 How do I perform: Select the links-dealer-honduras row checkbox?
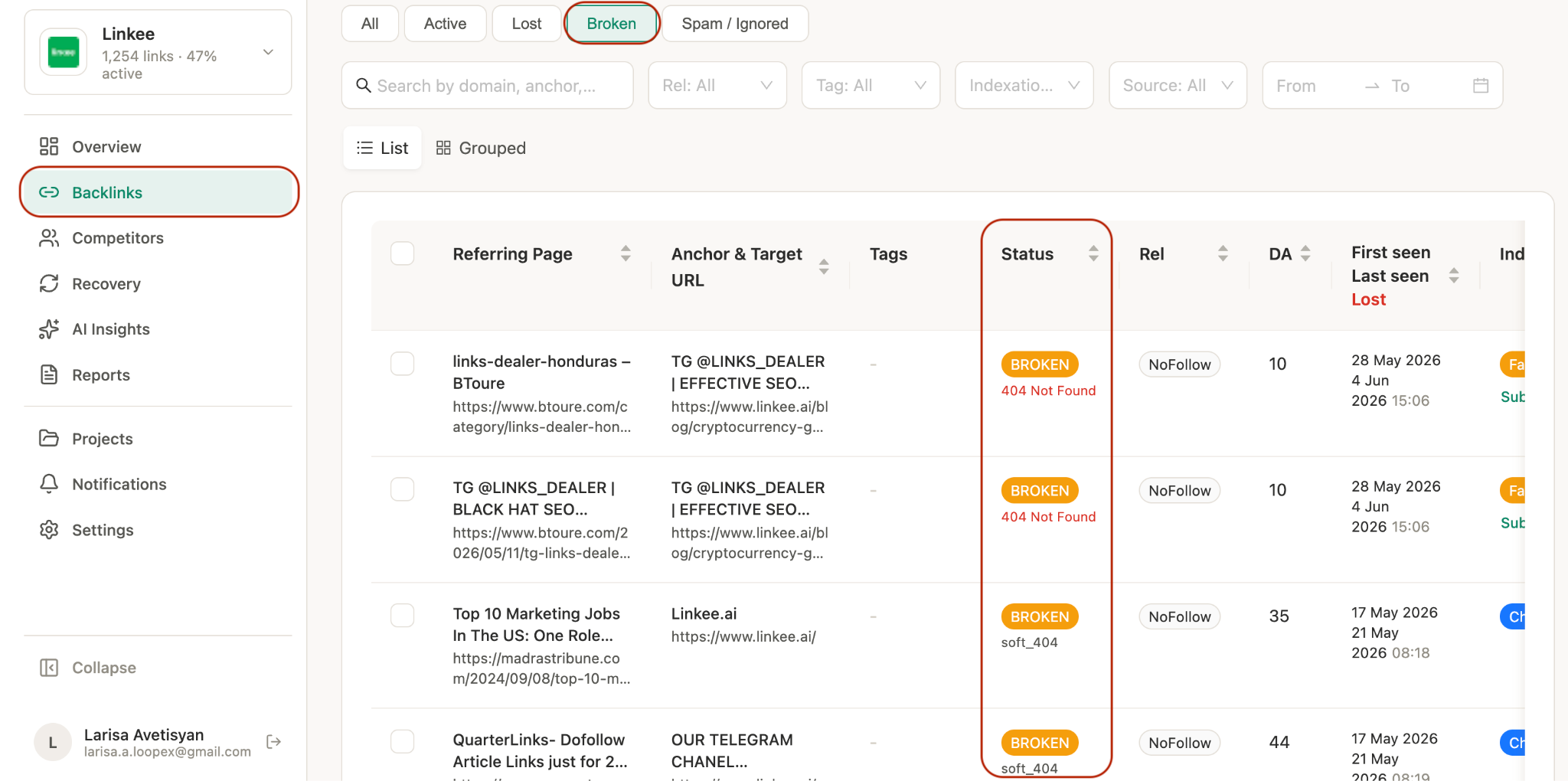click(402, 364)
